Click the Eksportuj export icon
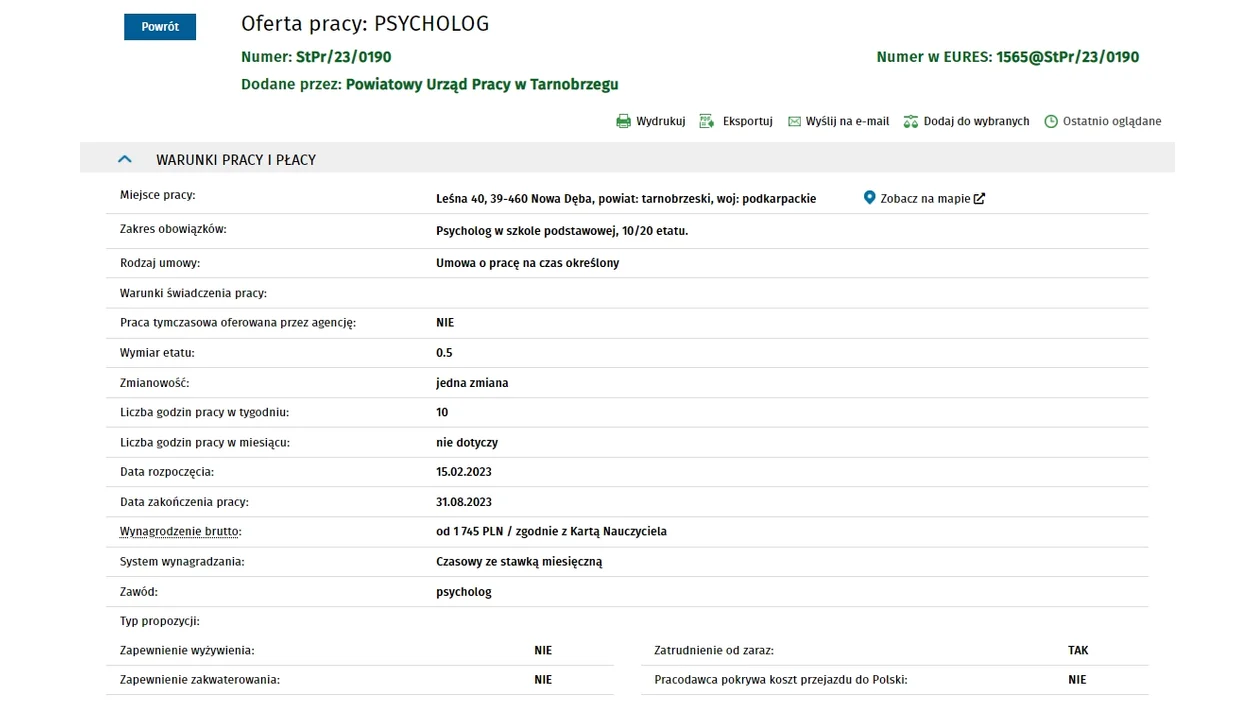 coord(707,122)
